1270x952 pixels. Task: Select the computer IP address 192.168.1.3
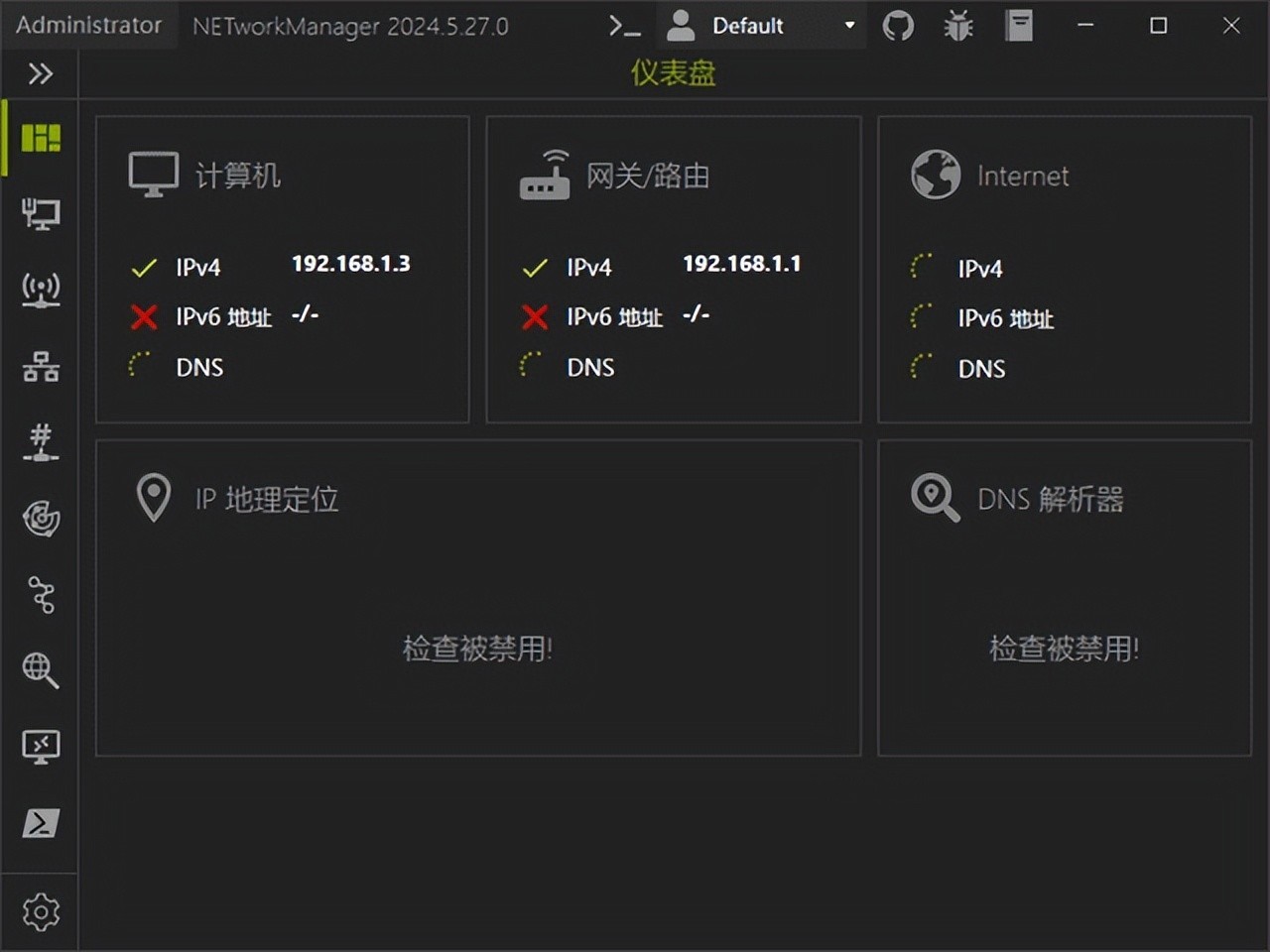351,264
